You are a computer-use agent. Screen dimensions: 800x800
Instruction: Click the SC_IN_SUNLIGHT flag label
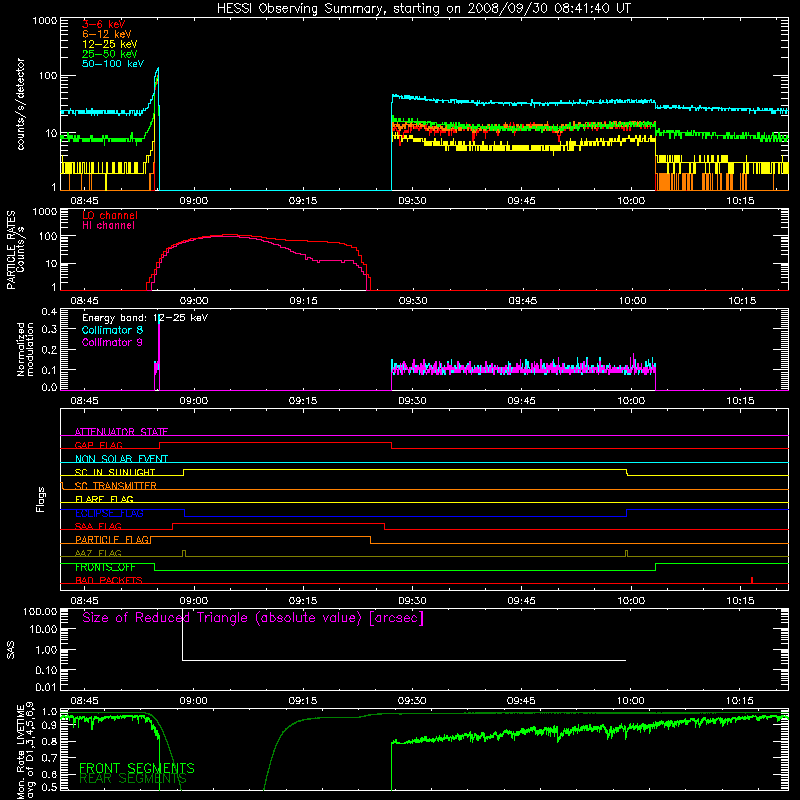[115, 472]
